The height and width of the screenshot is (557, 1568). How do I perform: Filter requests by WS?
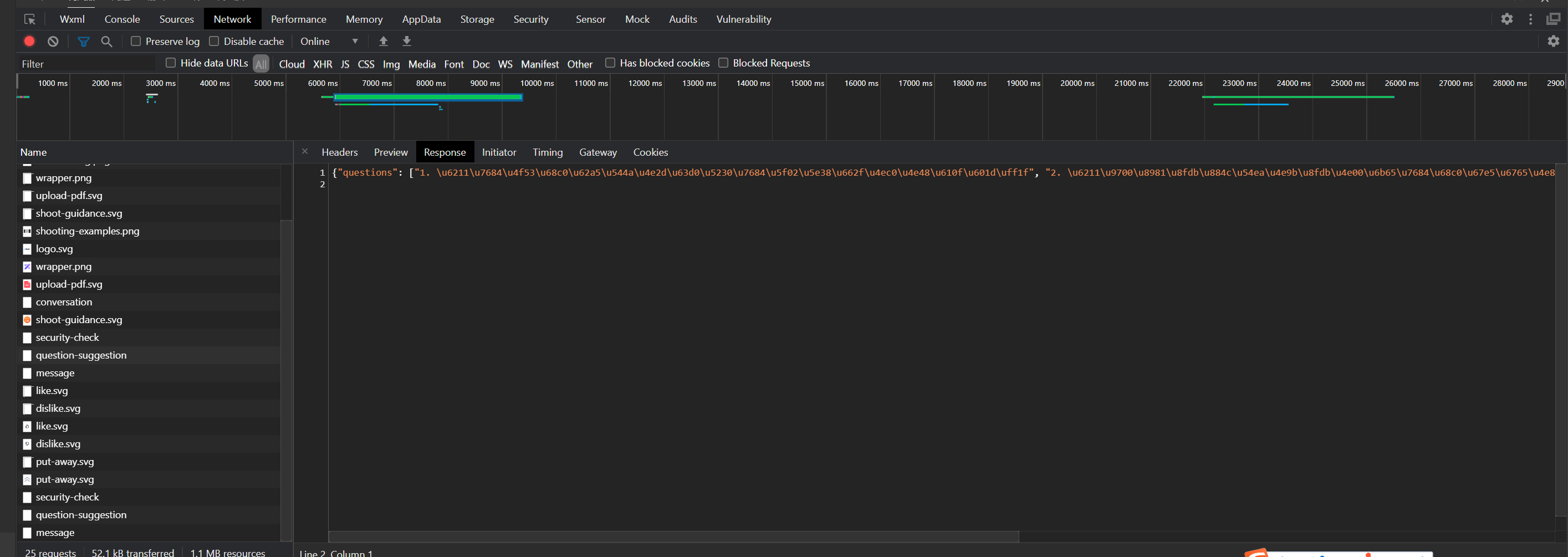point(505,64)
